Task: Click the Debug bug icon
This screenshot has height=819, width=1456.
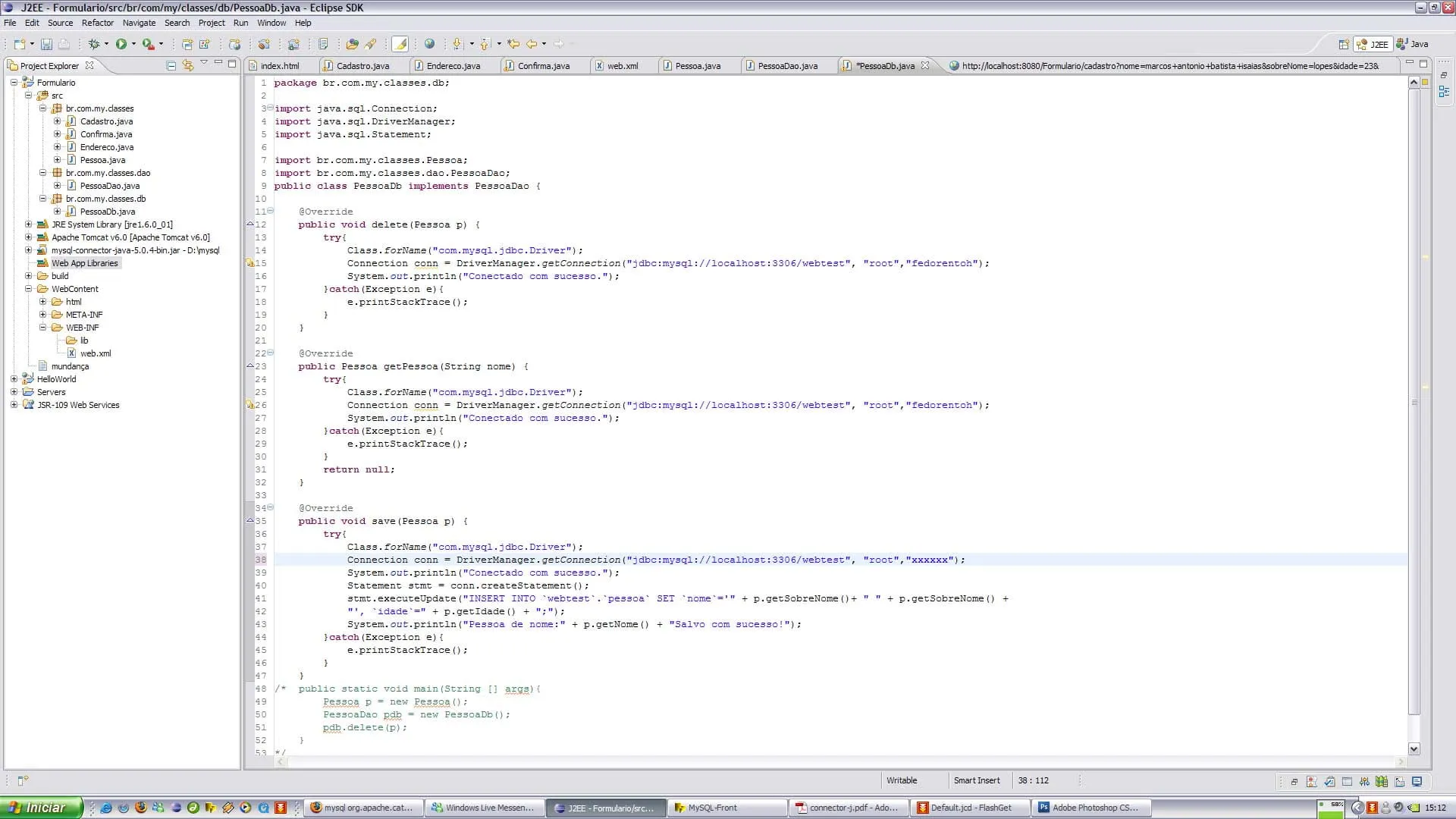Action: (93, 44)
